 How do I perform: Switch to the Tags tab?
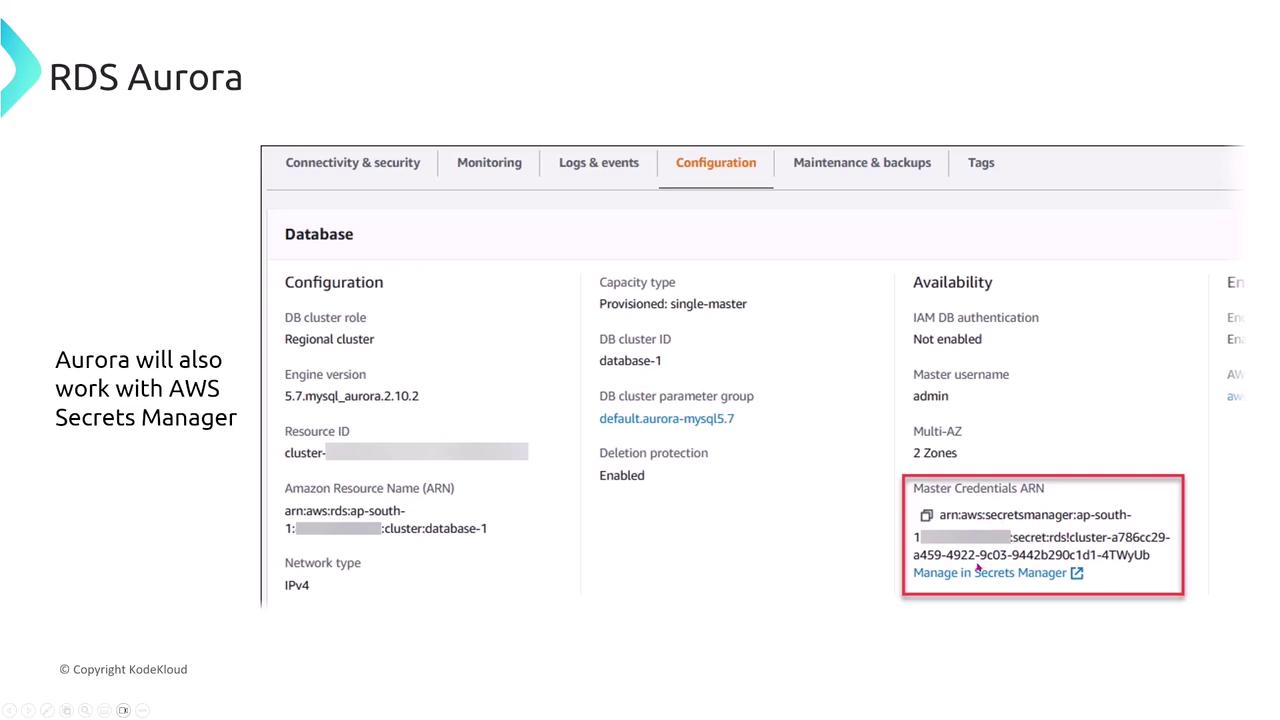click(x=980, y=163)
